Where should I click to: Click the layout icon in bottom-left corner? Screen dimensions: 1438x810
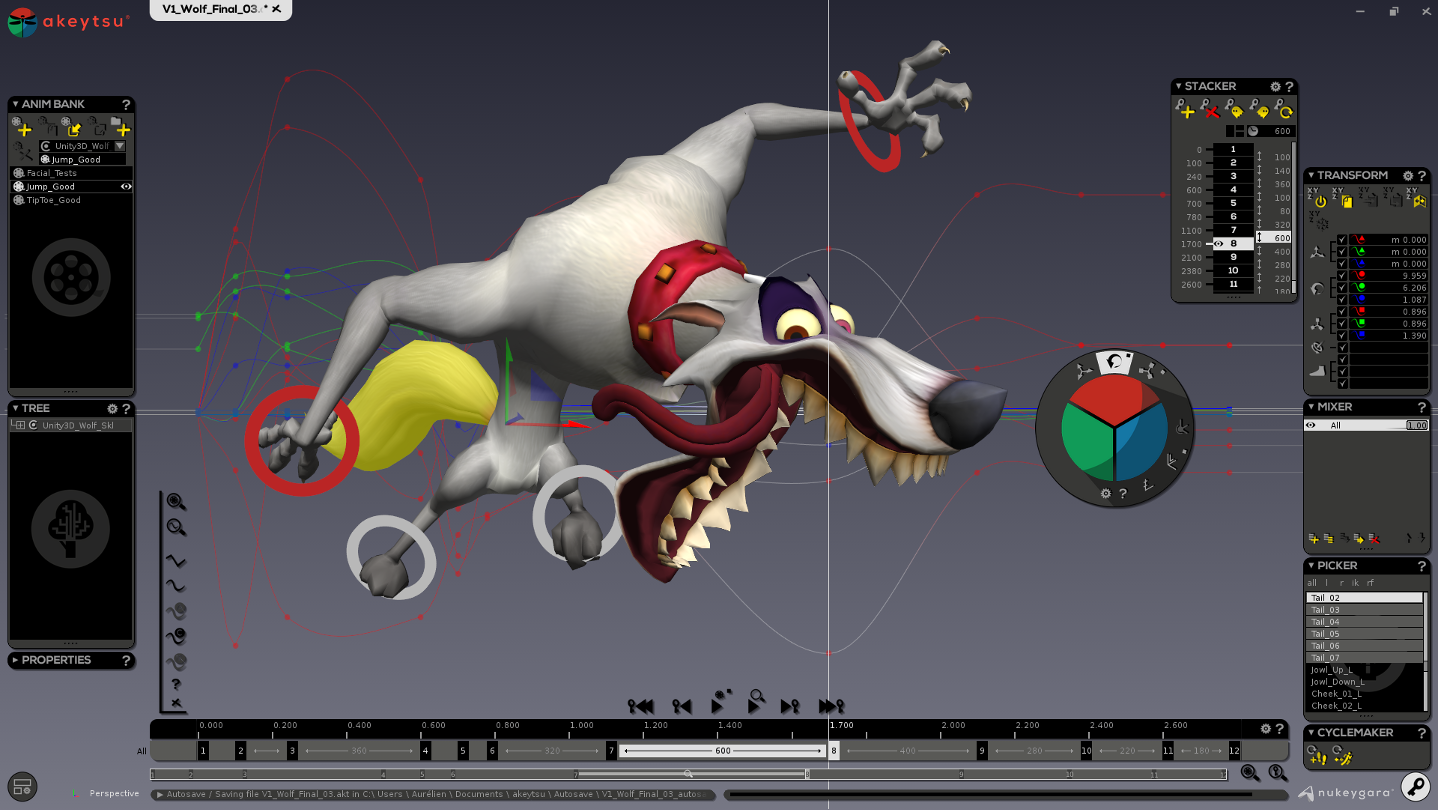23,787
